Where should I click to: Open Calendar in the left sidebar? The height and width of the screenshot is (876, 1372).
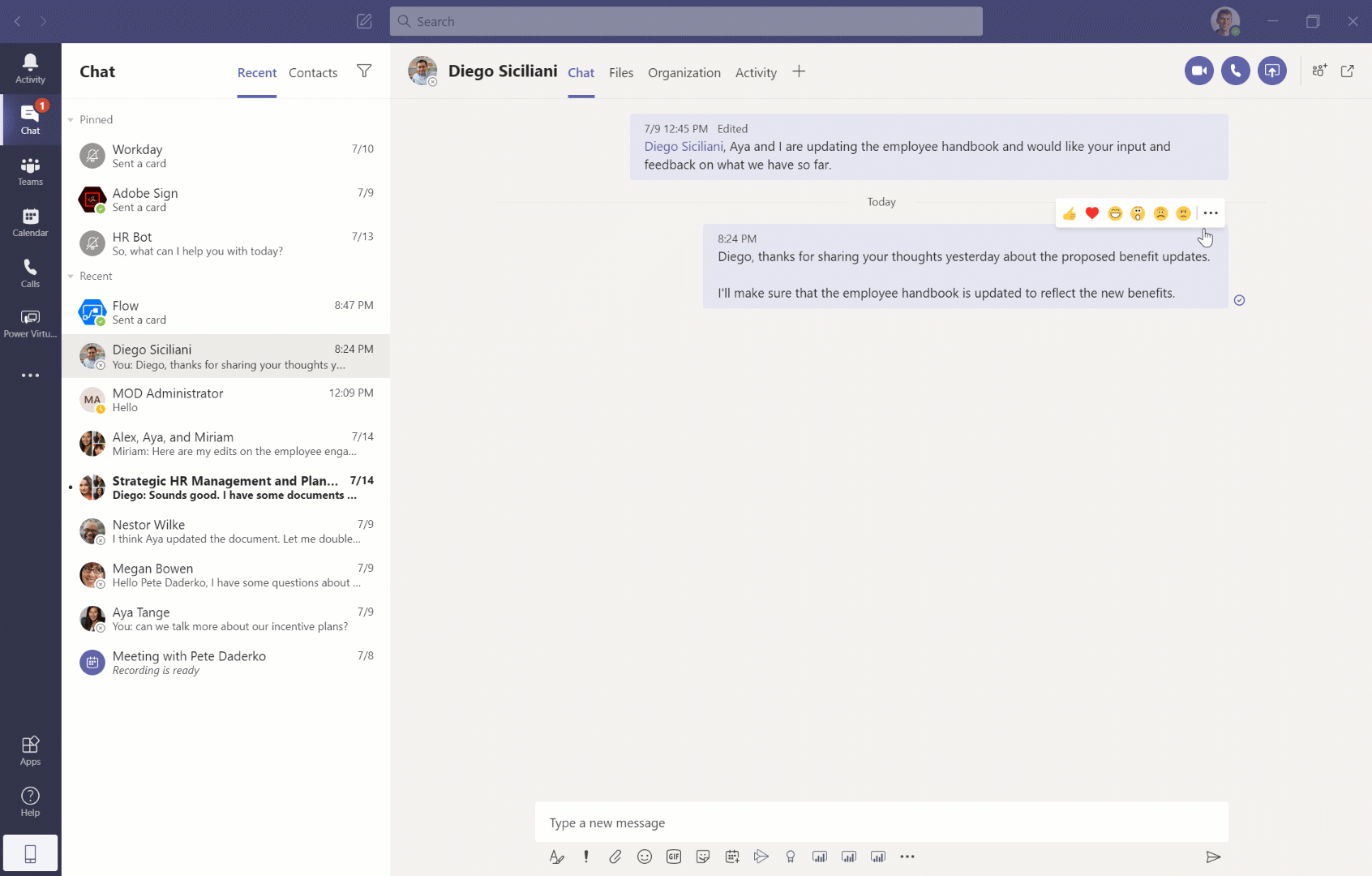coord(30,221)
